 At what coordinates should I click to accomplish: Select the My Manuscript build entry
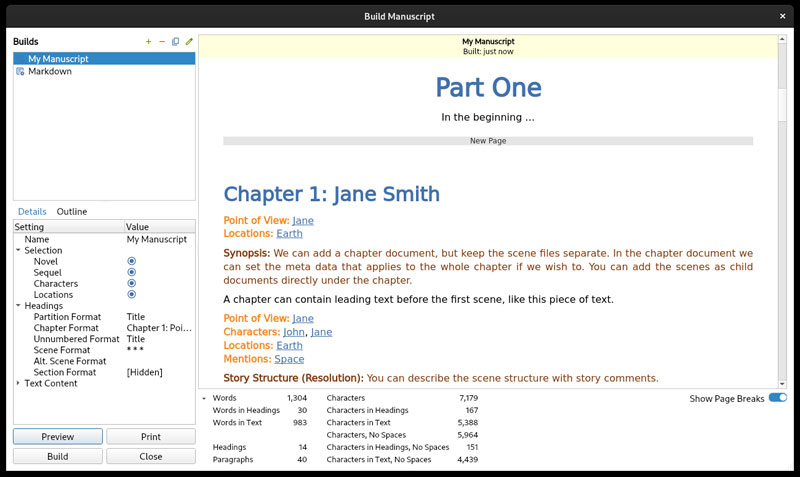click(104, 59)
